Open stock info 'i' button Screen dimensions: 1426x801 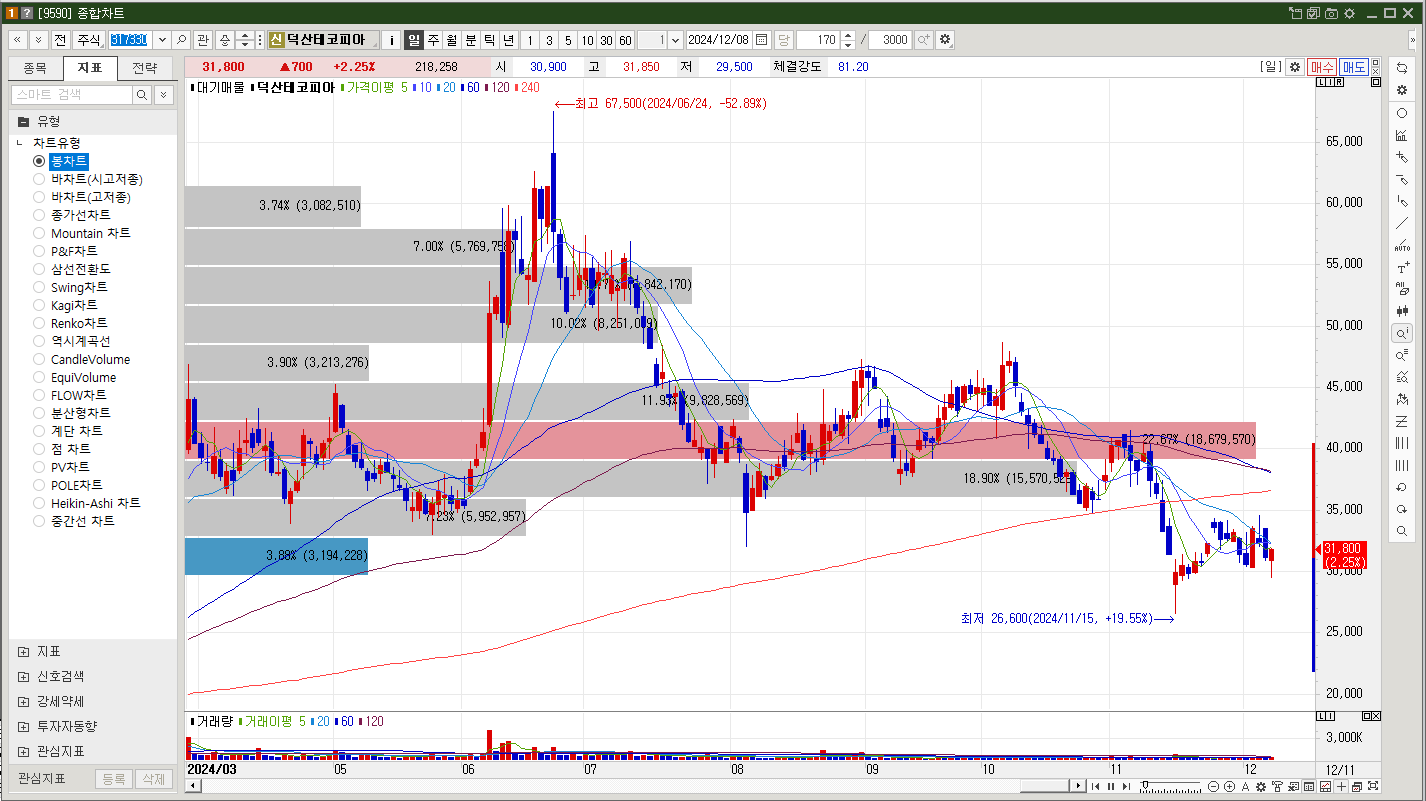pyautogui.click(x=391, y=40)
